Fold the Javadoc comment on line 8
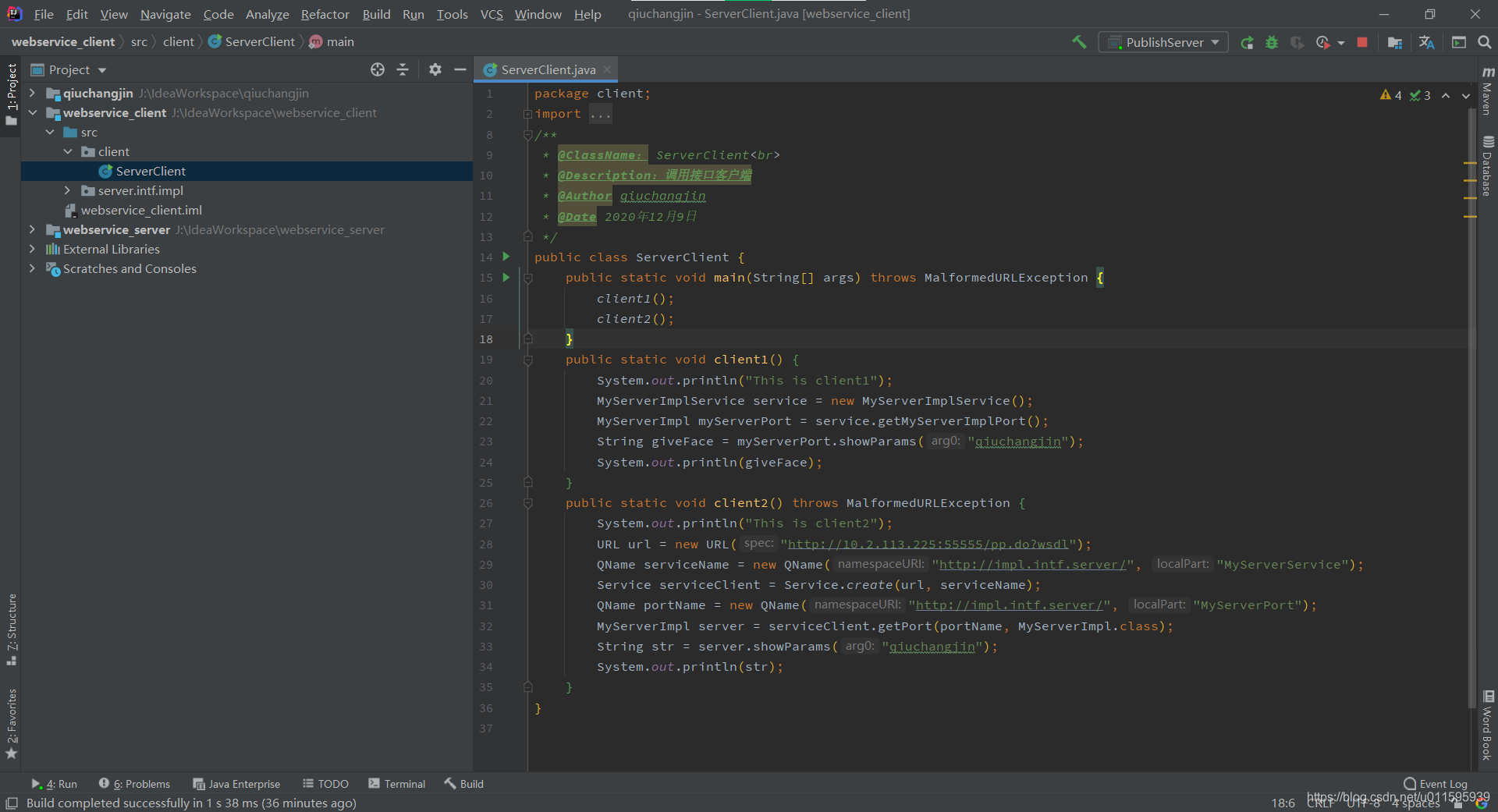This screenshot has height=812, width=1498. point(527,135)
